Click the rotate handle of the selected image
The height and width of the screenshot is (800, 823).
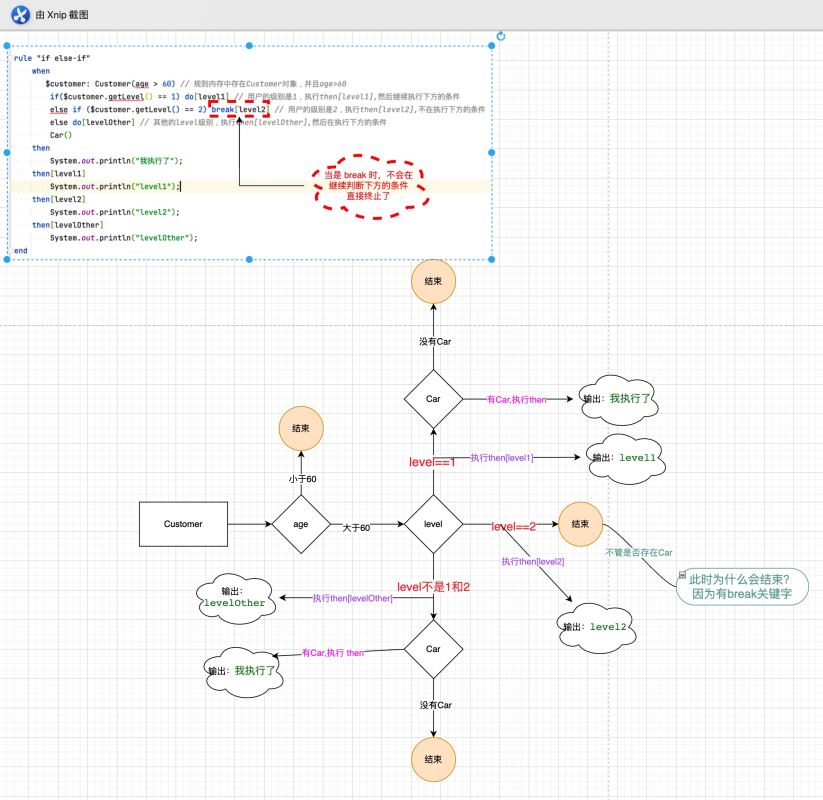(x=501, y=36)
